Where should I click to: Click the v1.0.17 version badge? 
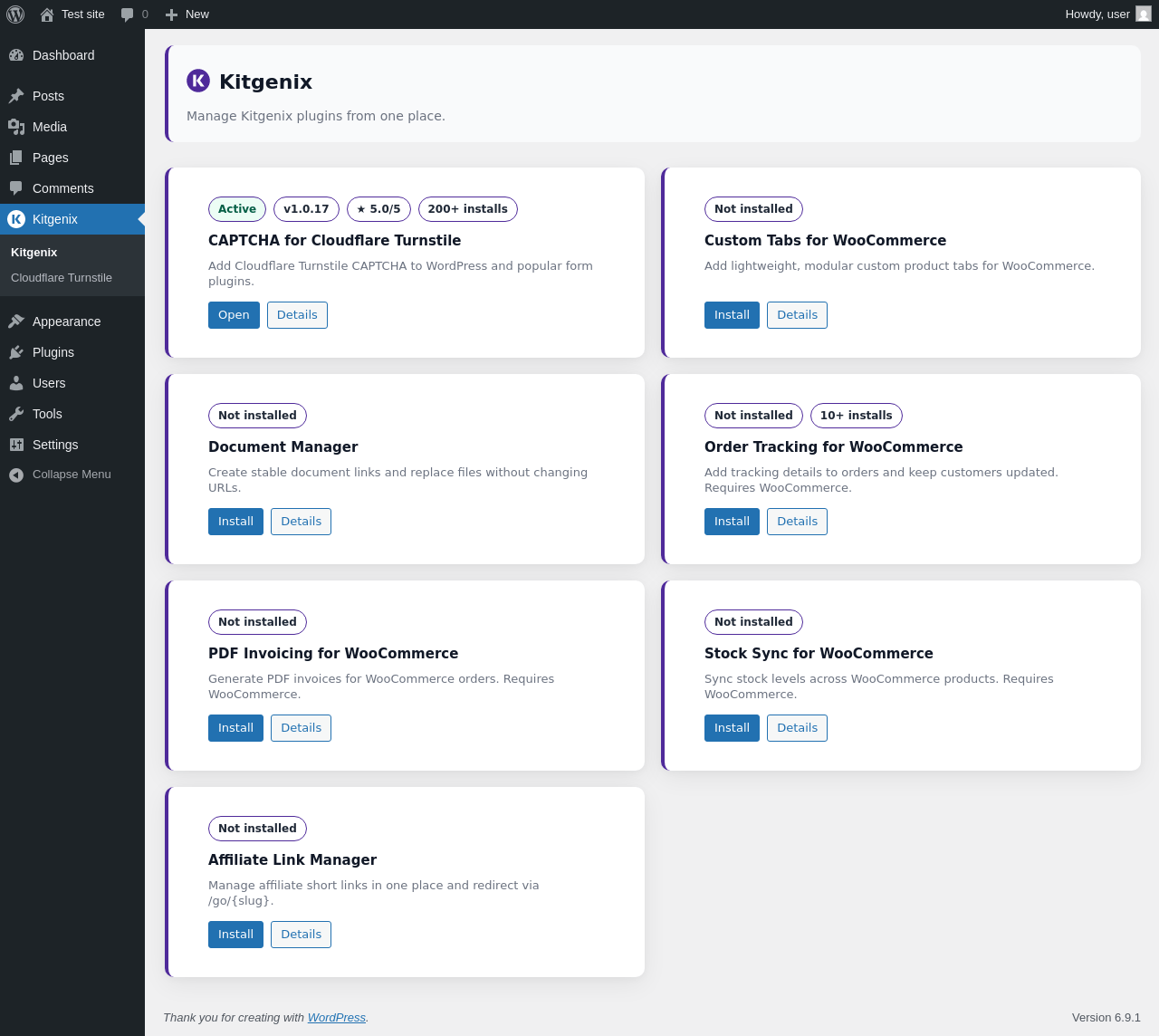pyautogui.click(x=306, y=209)
